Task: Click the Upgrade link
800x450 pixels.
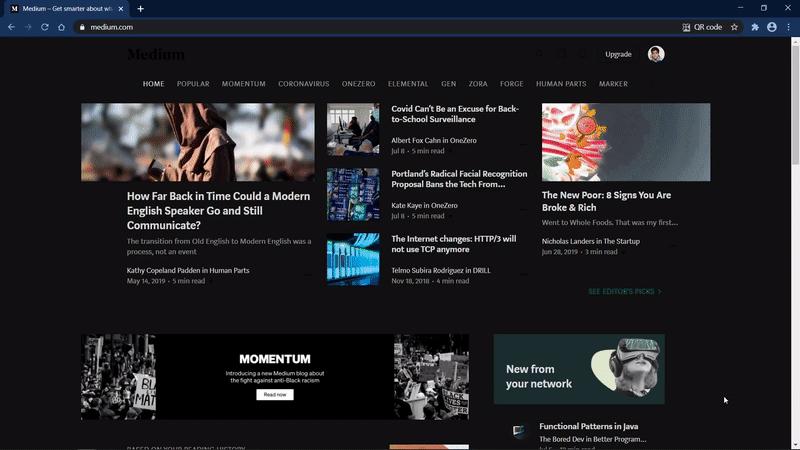Action: [618, 54]
